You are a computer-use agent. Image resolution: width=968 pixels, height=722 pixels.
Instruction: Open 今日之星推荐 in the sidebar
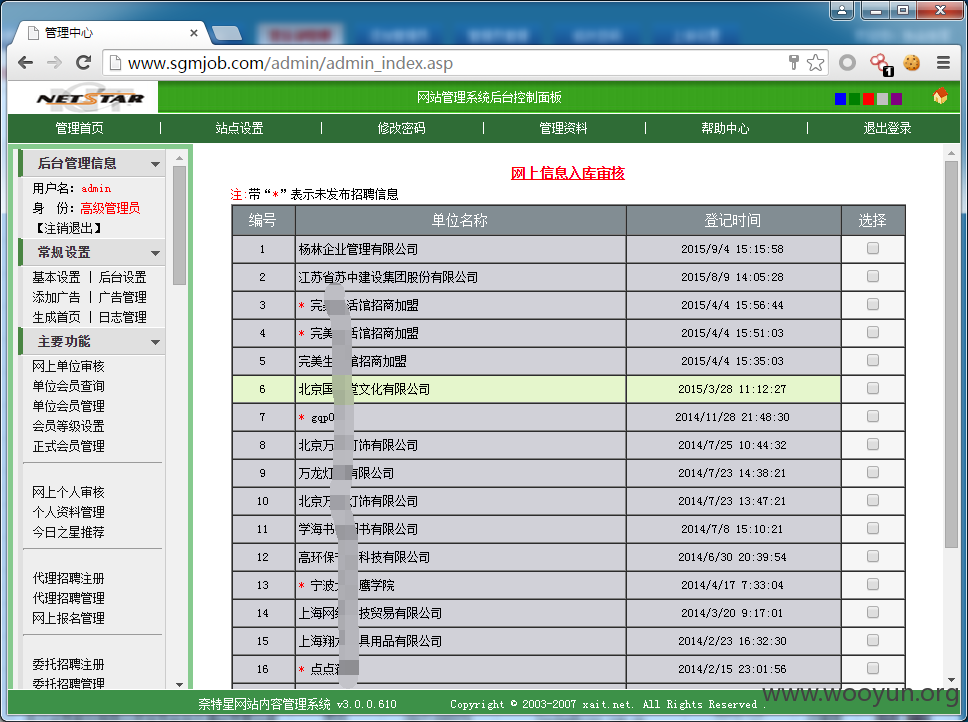[x=69, y=532]
